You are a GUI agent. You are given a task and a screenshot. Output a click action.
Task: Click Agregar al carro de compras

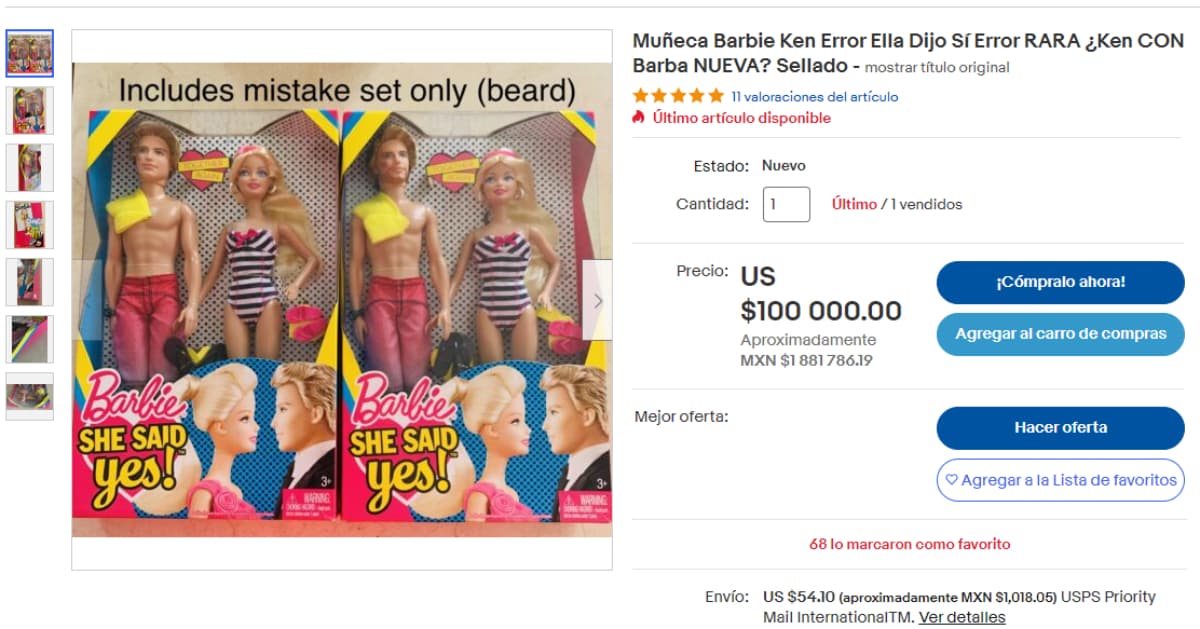[1060, 334]
